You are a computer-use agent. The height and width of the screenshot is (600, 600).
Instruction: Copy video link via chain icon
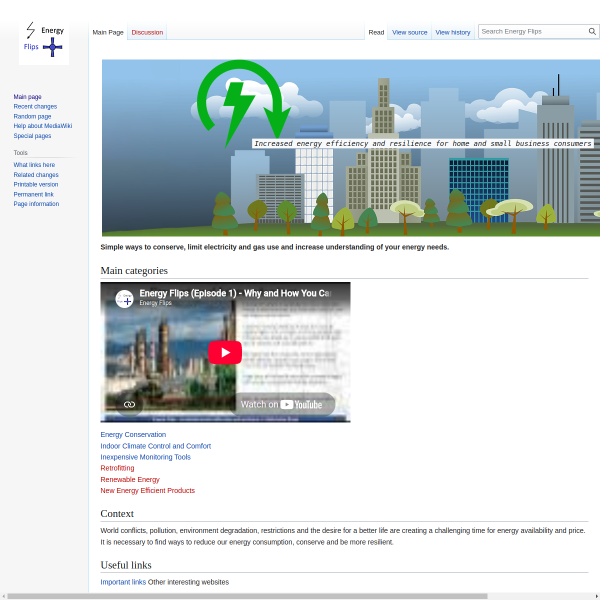point(129,404)
